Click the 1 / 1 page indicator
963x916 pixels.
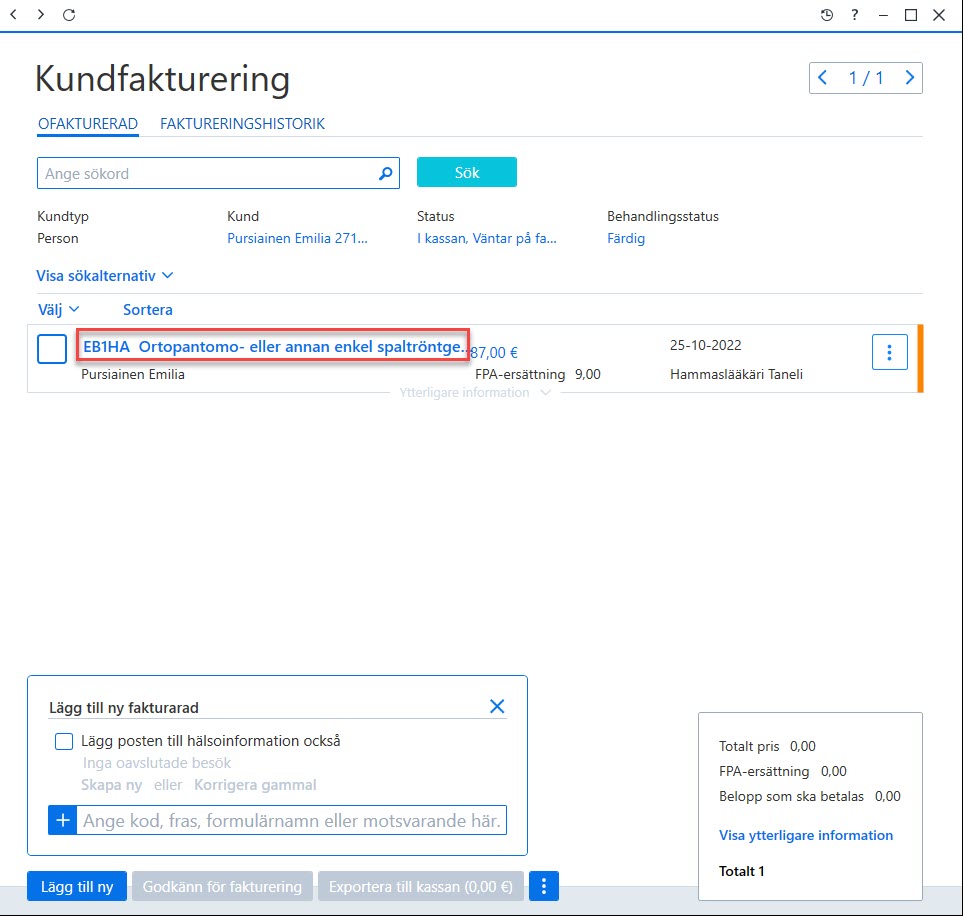866,77
